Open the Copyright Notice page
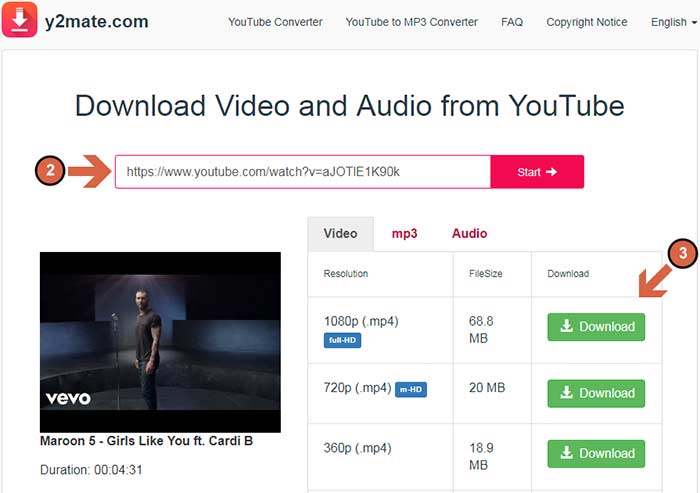Image resolution: width=700 pixels, height=493 pixels. [587, 22]
